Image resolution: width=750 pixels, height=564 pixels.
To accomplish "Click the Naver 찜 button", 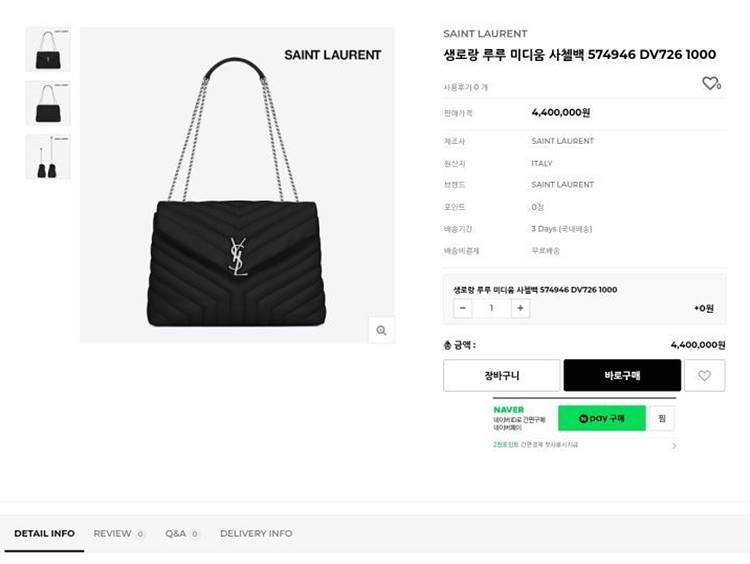I will pyautogui.click(x=662, y=418).
